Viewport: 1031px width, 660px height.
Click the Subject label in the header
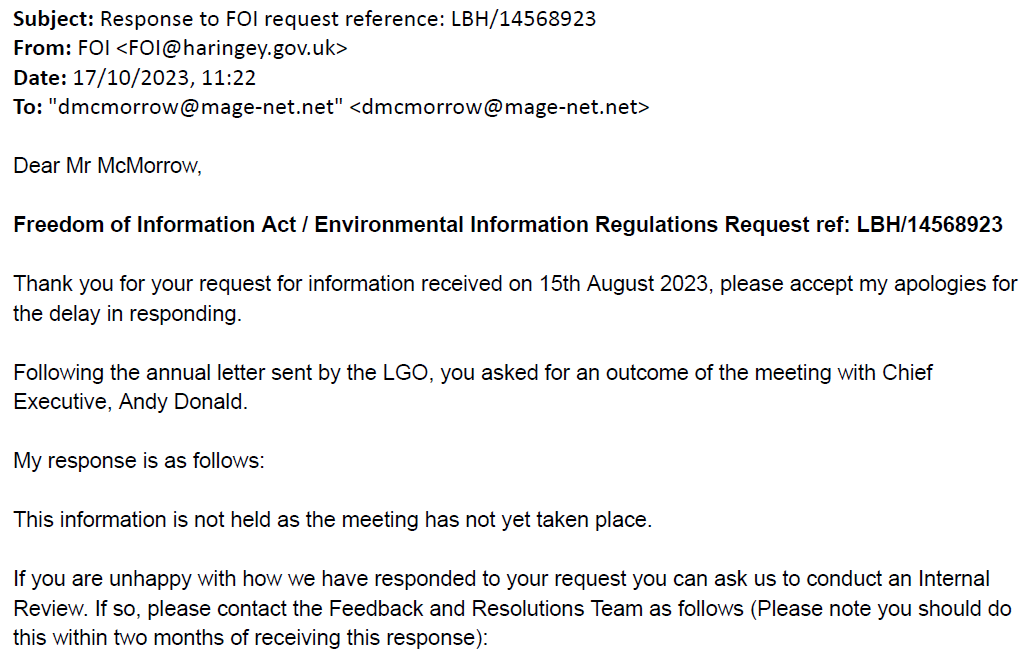pos(54,19)
